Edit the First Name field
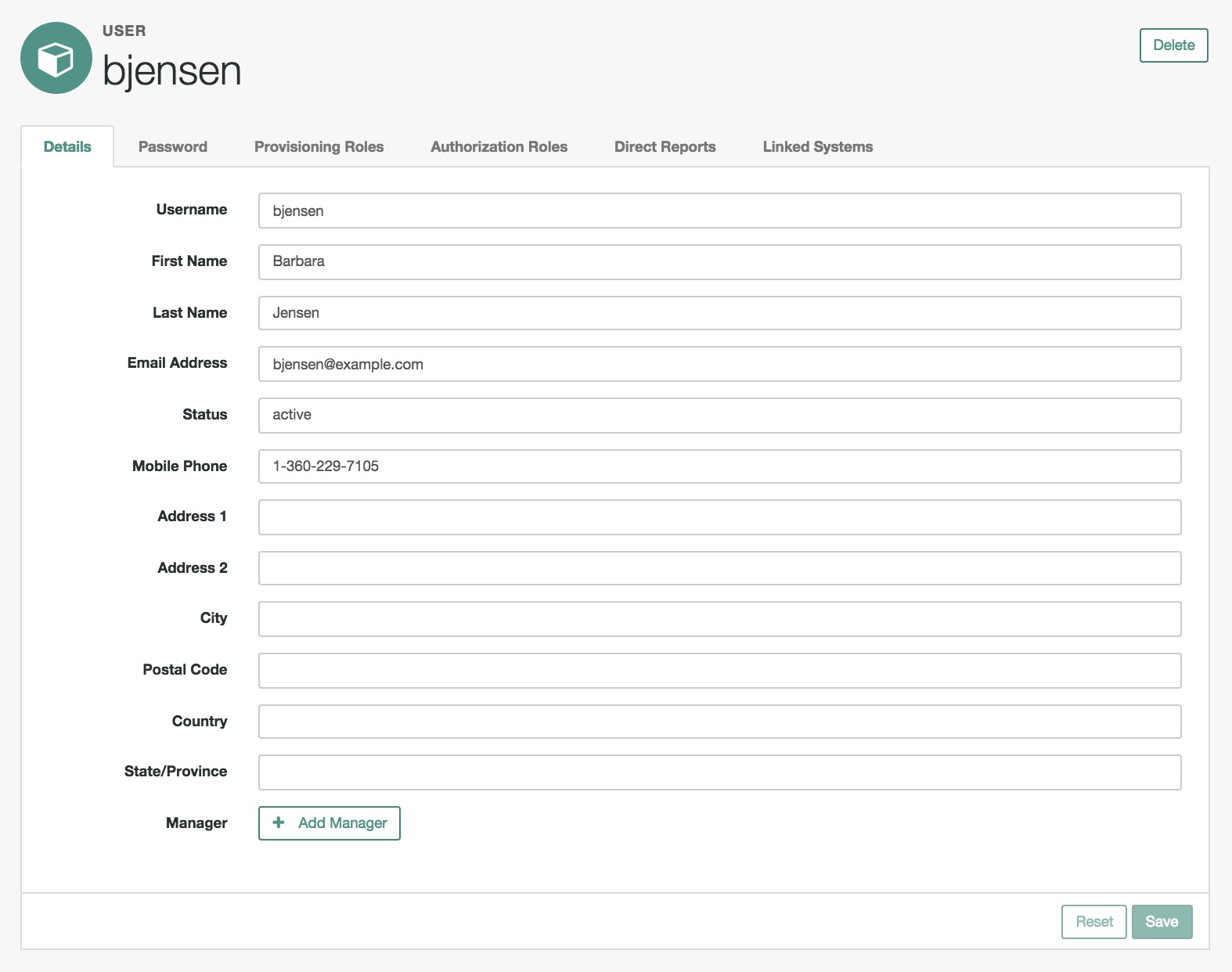Viewport: 1232px width, 972px height. [x=719, y=261]
